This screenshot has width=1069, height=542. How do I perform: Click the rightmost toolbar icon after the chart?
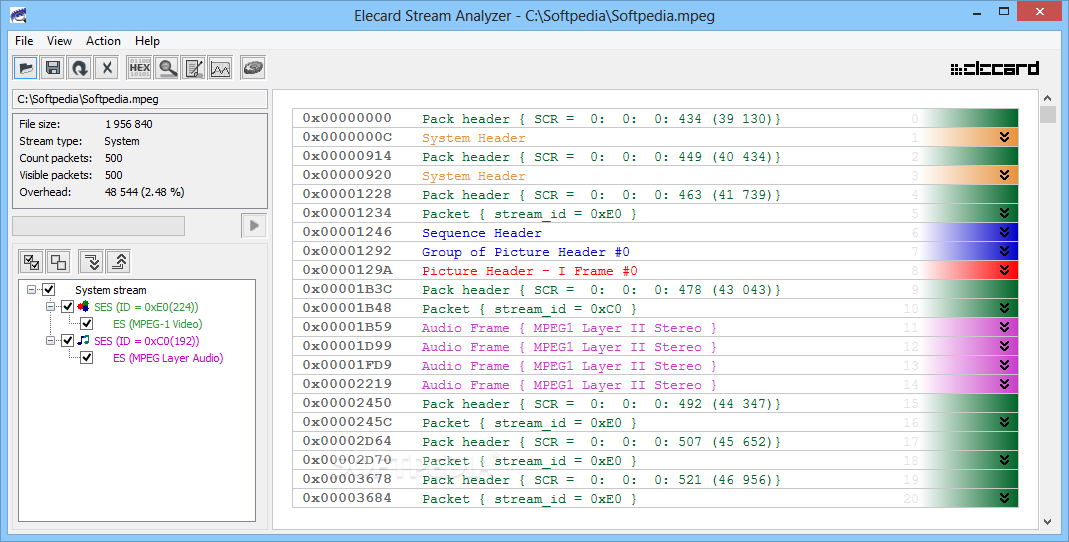coord(253,67)
